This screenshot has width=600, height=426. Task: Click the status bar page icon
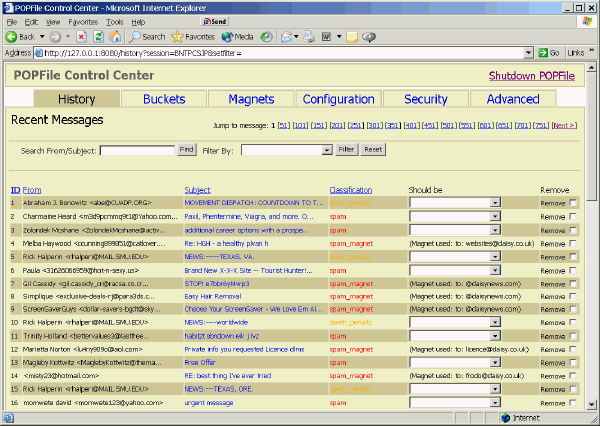point(8,418)
